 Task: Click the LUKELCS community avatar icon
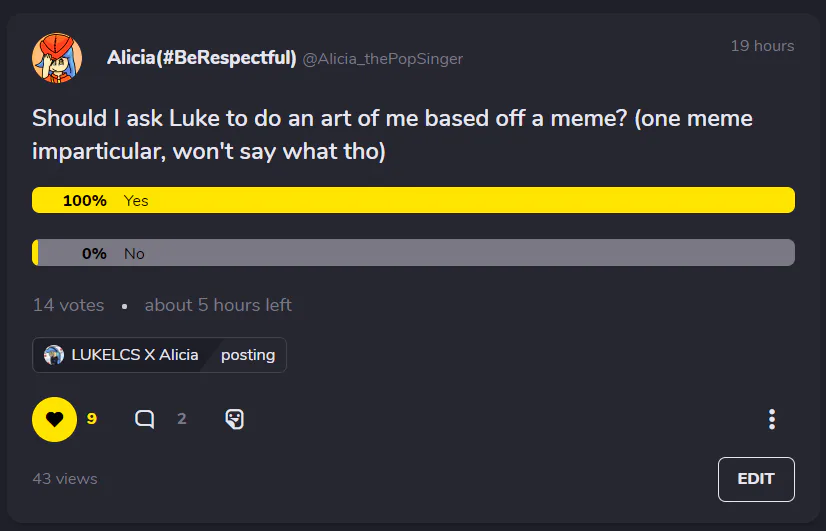click(54, 355)
